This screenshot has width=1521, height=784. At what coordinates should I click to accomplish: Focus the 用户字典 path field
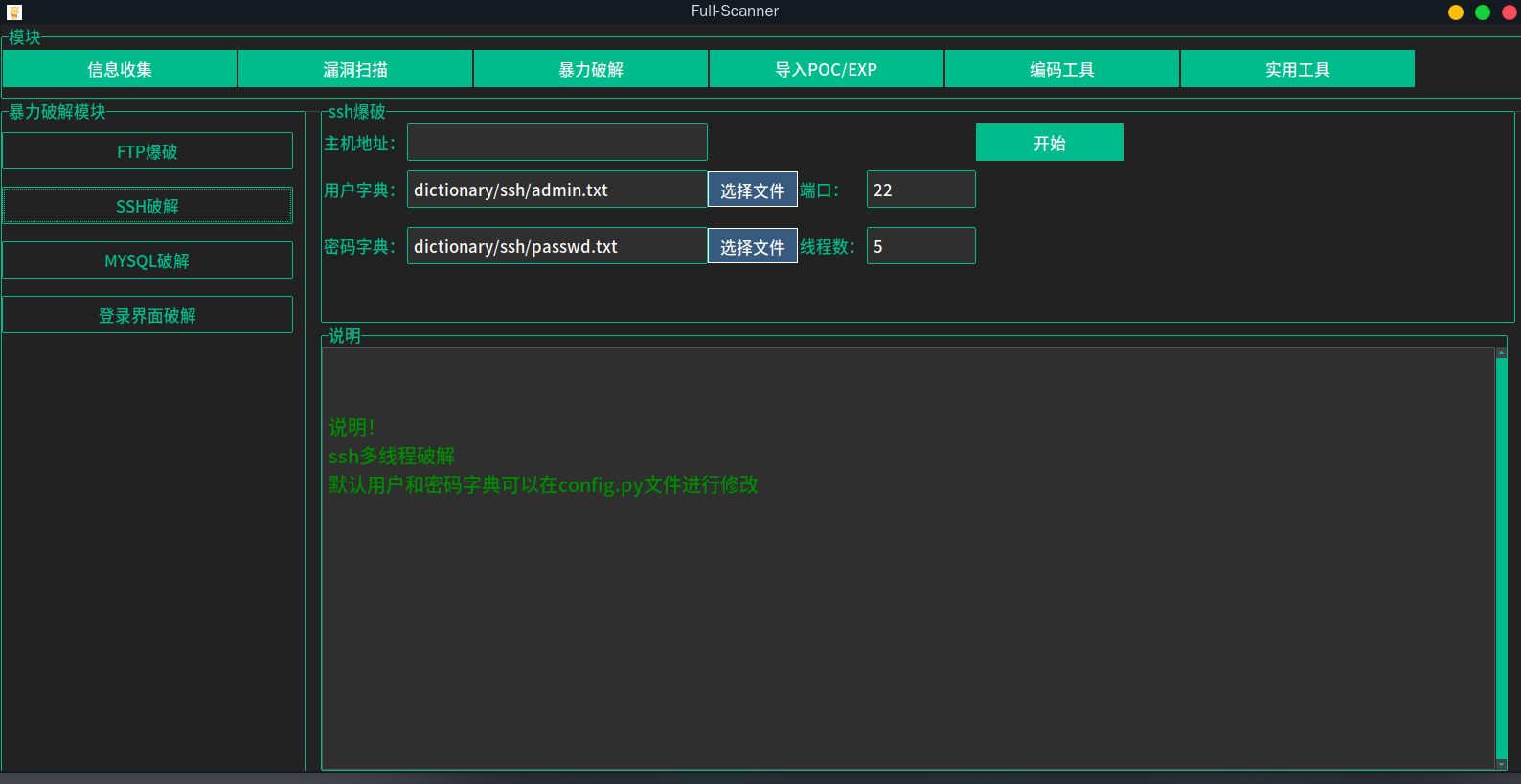pyautogui.click(x=556, y=190)
